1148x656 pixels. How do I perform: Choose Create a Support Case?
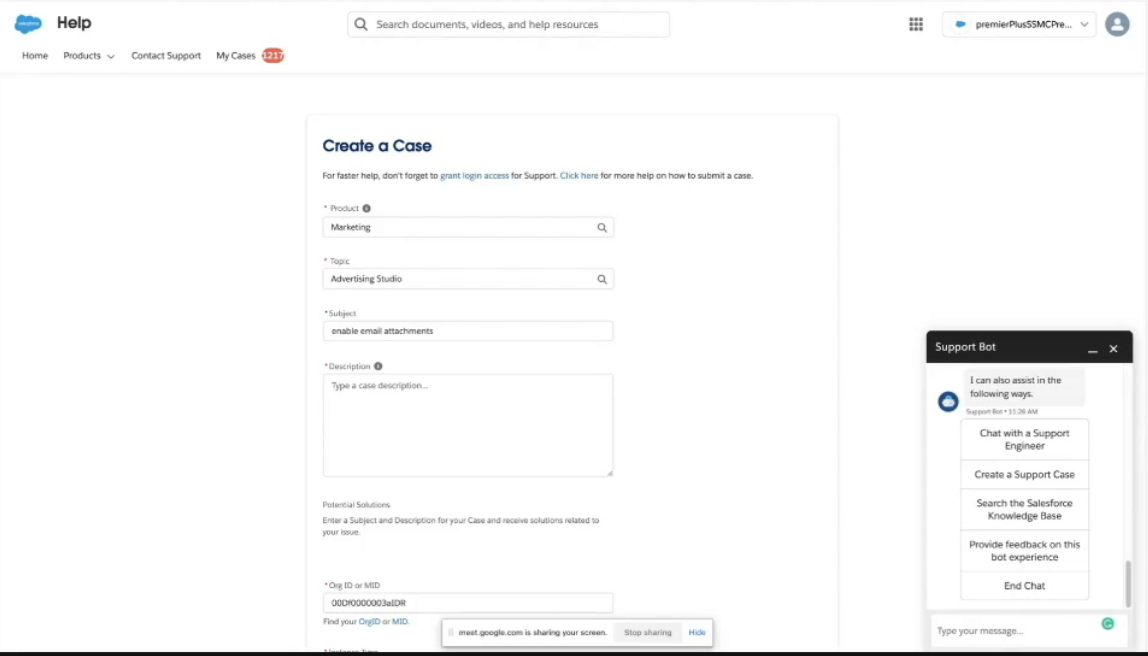[1024, 474]
